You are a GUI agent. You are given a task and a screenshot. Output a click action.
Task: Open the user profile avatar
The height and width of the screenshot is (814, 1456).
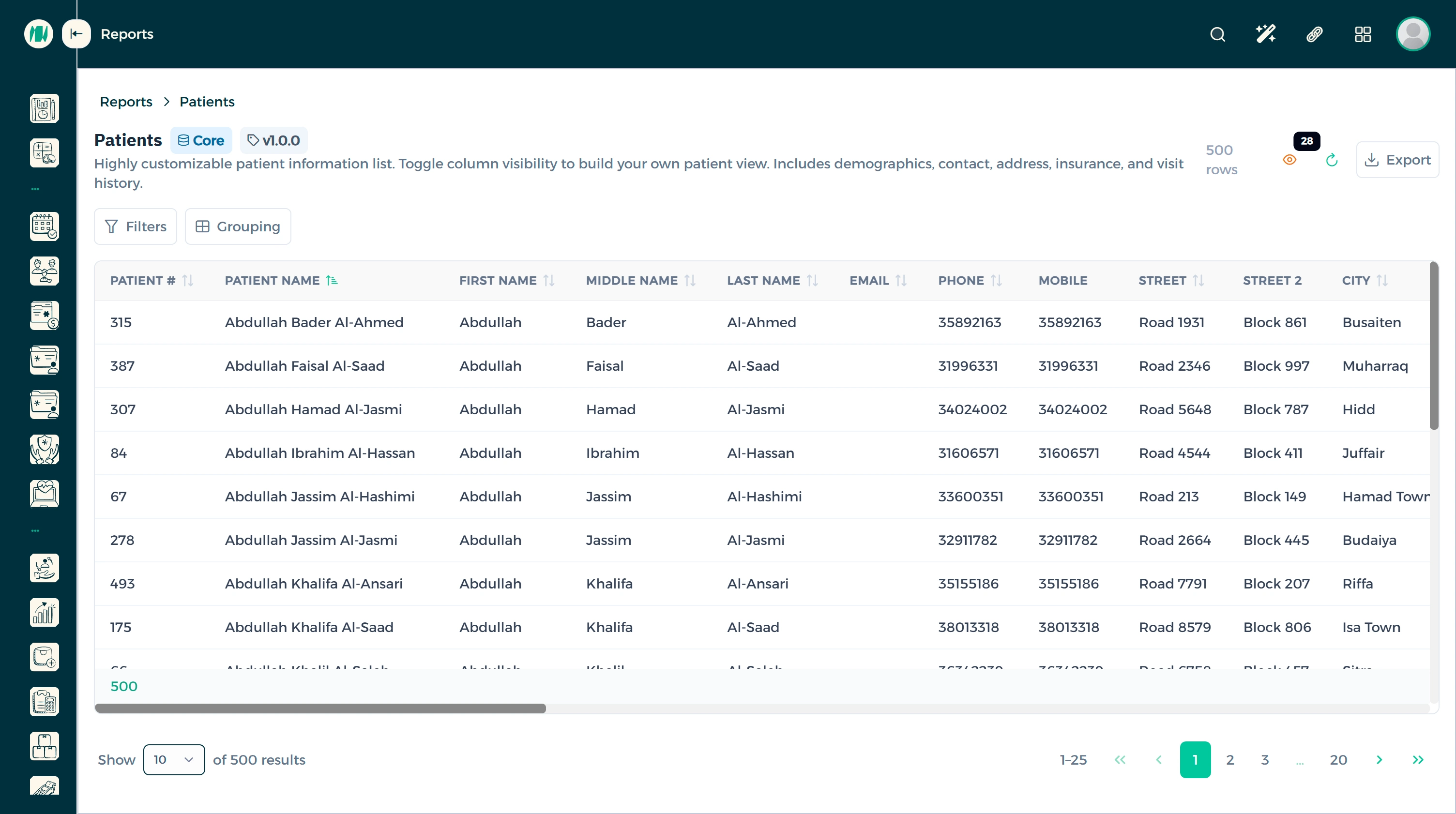pyautogui.click(x=1413, y=34)
